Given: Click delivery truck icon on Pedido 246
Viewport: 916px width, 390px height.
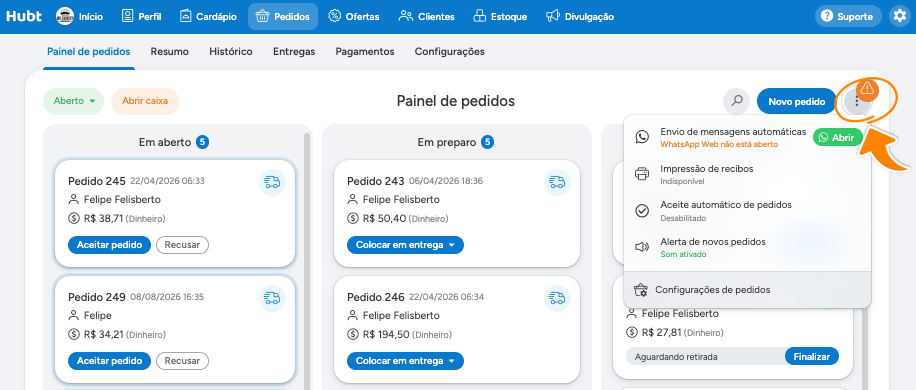Looking at the screenshot, I should pyautogui.click(x=557, y=298).
